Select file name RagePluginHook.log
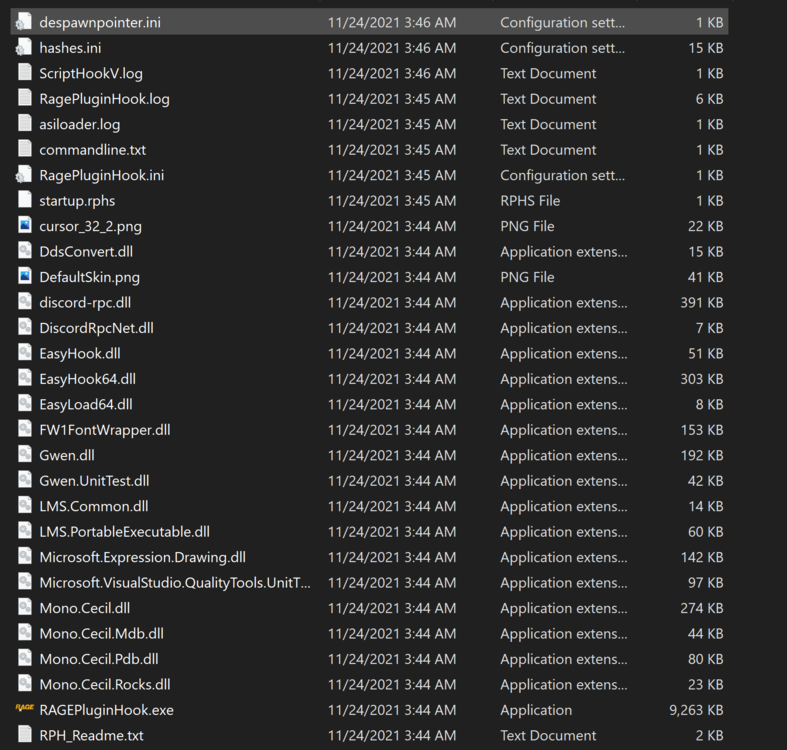 tap(104, 99)
